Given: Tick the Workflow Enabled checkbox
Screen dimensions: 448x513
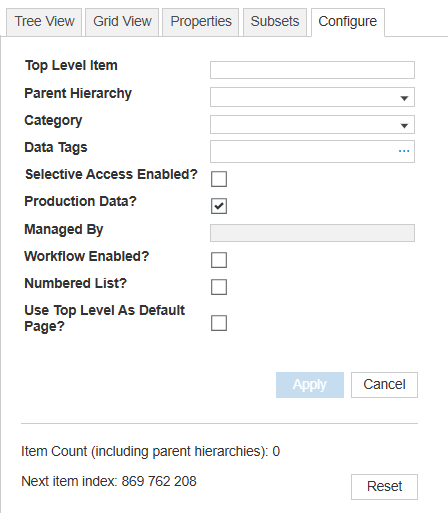Looking at the screenshot, I should [x=219, y=260].
